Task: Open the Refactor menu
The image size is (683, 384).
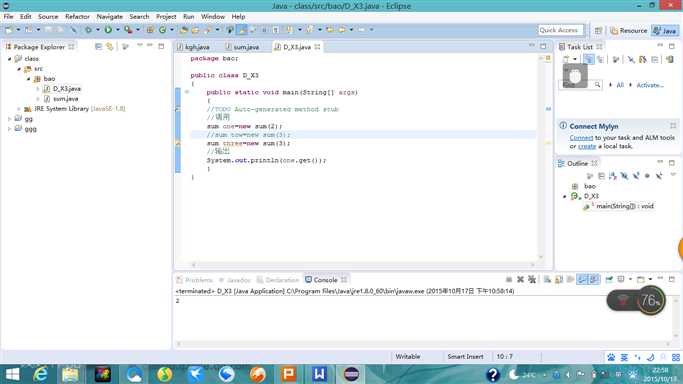Action: 77,17
